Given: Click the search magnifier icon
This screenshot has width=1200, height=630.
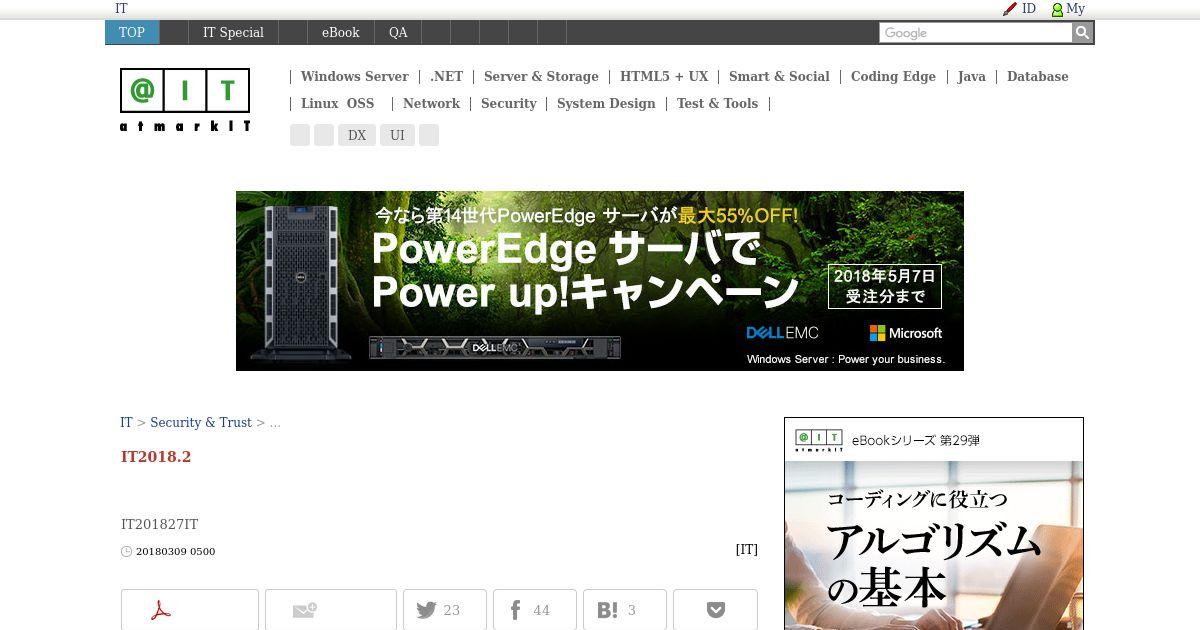Looking at the screenshot, I should [x=1082, y=33].
